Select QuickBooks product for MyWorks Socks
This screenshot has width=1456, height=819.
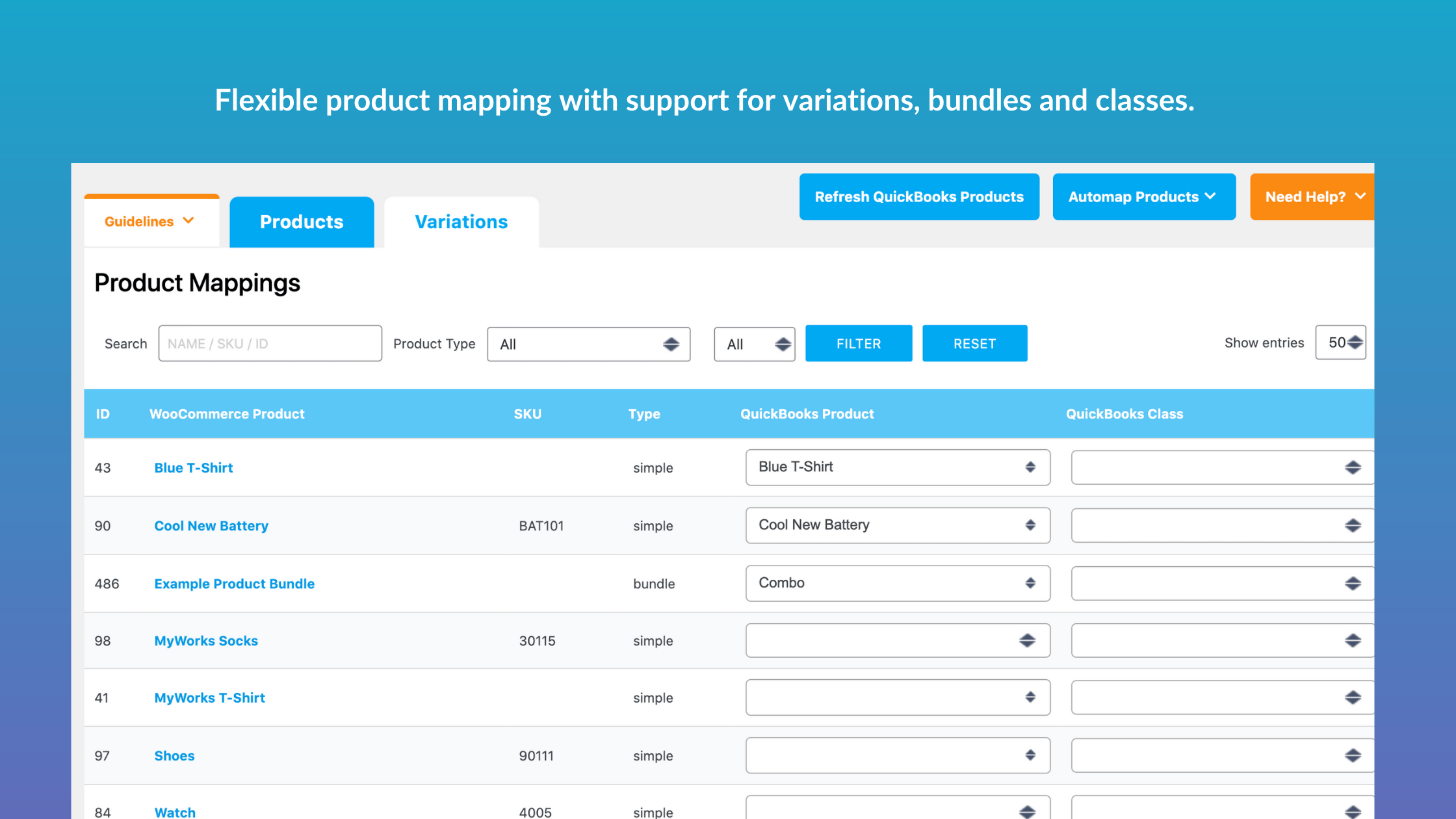[x=897, y=641]
